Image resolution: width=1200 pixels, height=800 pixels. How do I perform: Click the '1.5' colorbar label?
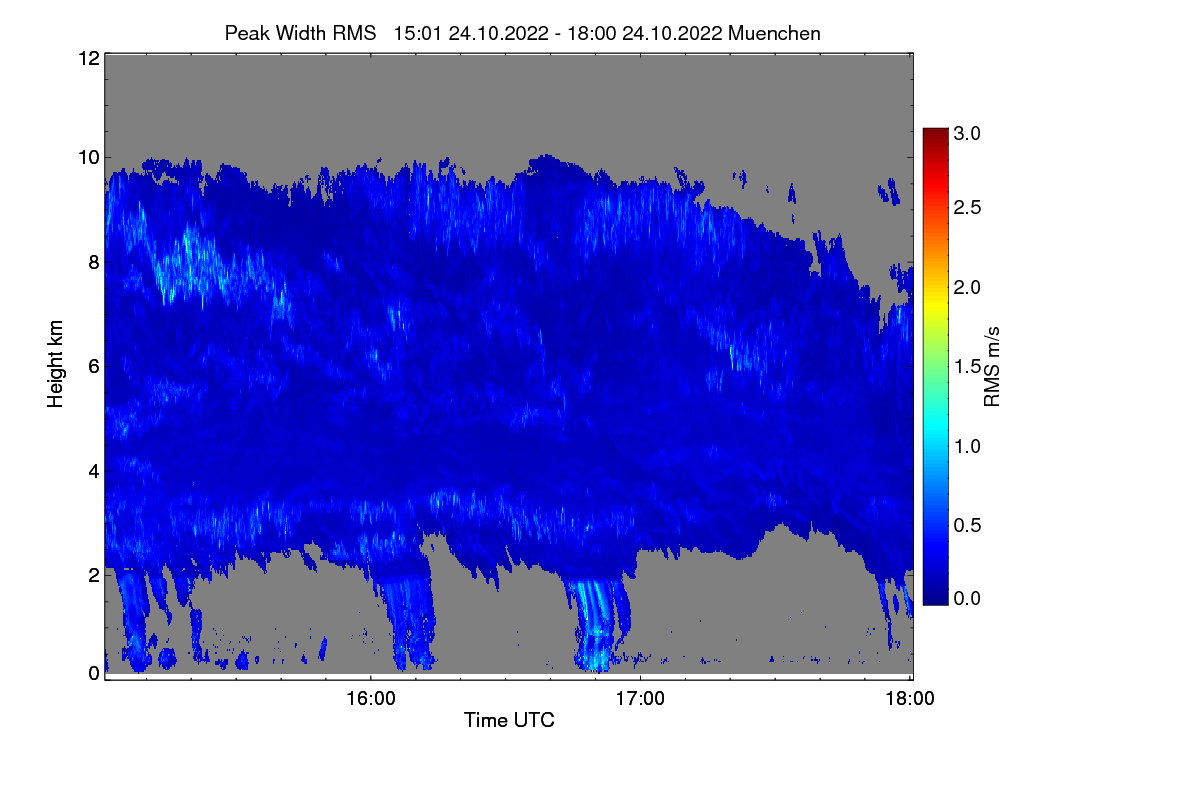pyautogui.click(x=968, y=367)
